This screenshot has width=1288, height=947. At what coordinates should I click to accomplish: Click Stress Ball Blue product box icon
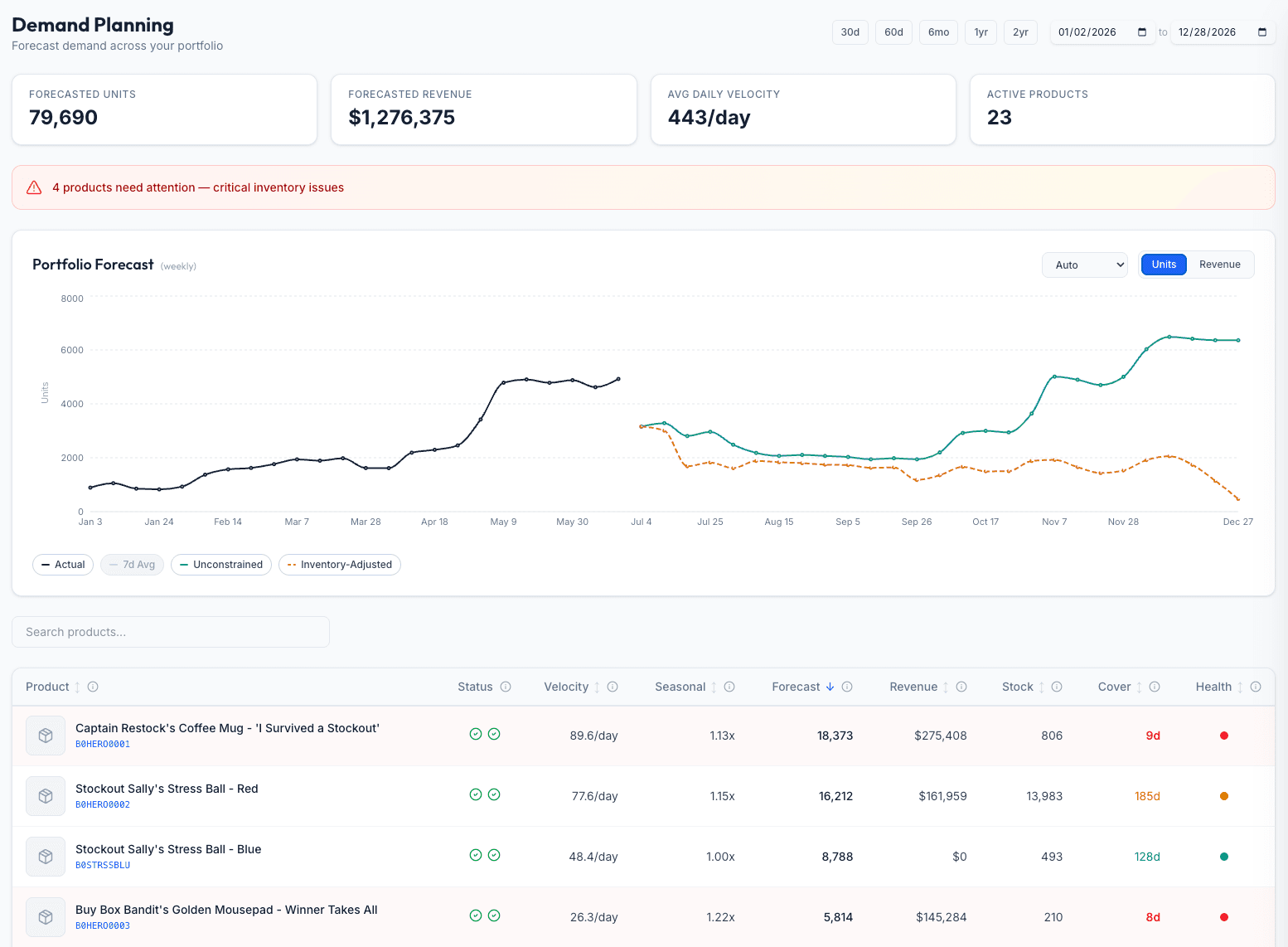[46, 857]
